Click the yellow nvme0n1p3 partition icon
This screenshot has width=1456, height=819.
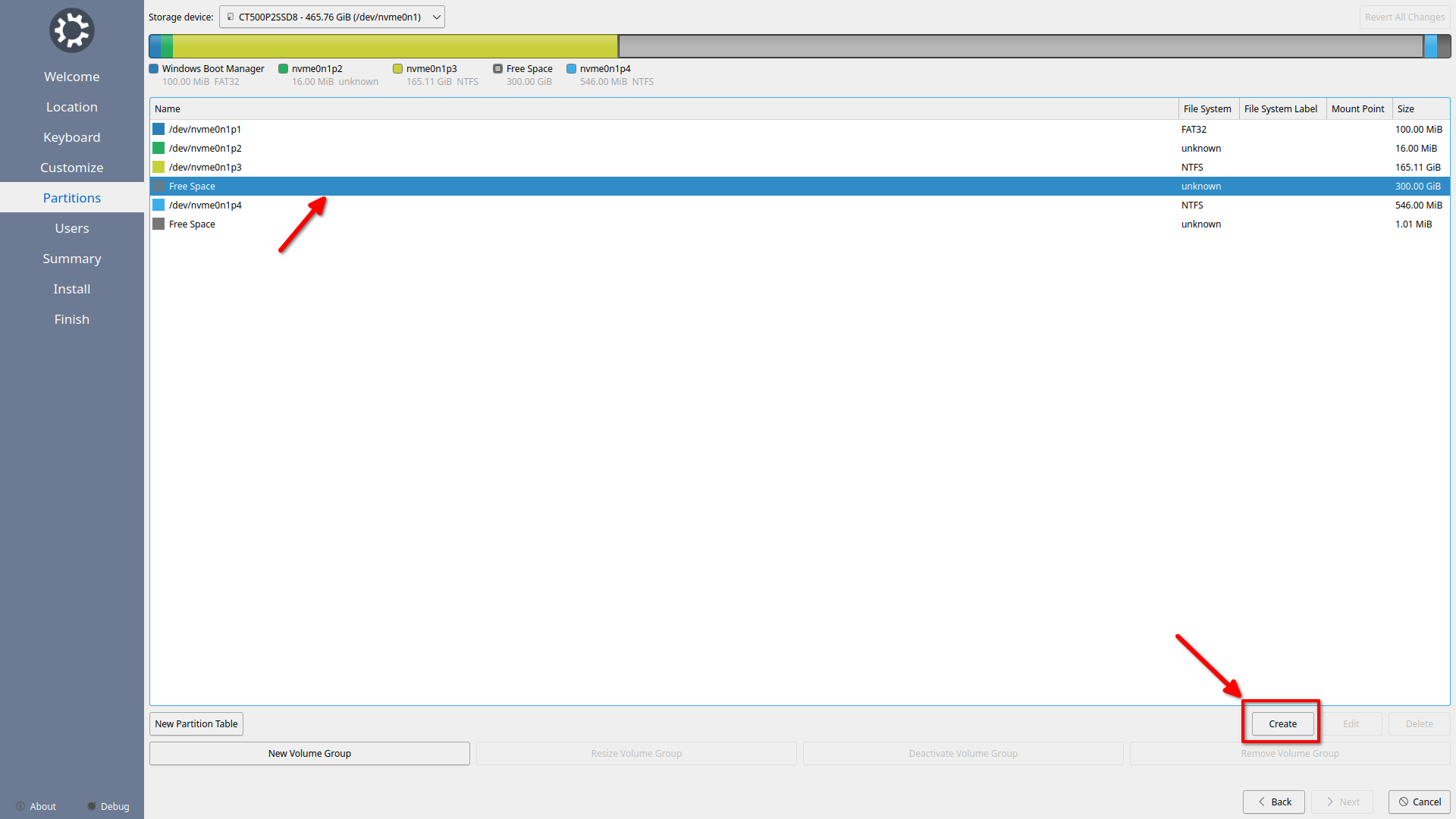158,167
